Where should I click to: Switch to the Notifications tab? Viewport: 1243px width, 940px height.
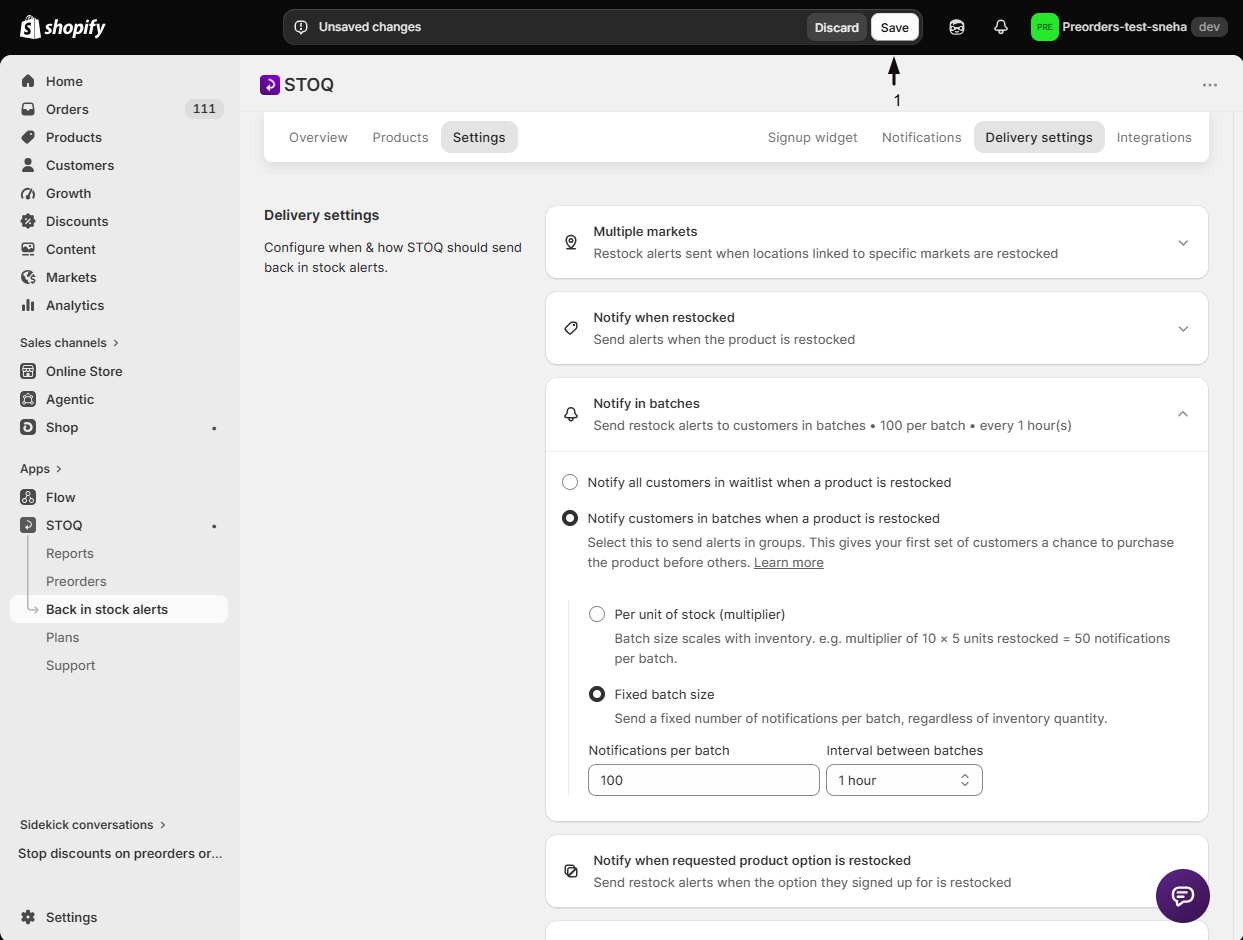tap(921, 137)
